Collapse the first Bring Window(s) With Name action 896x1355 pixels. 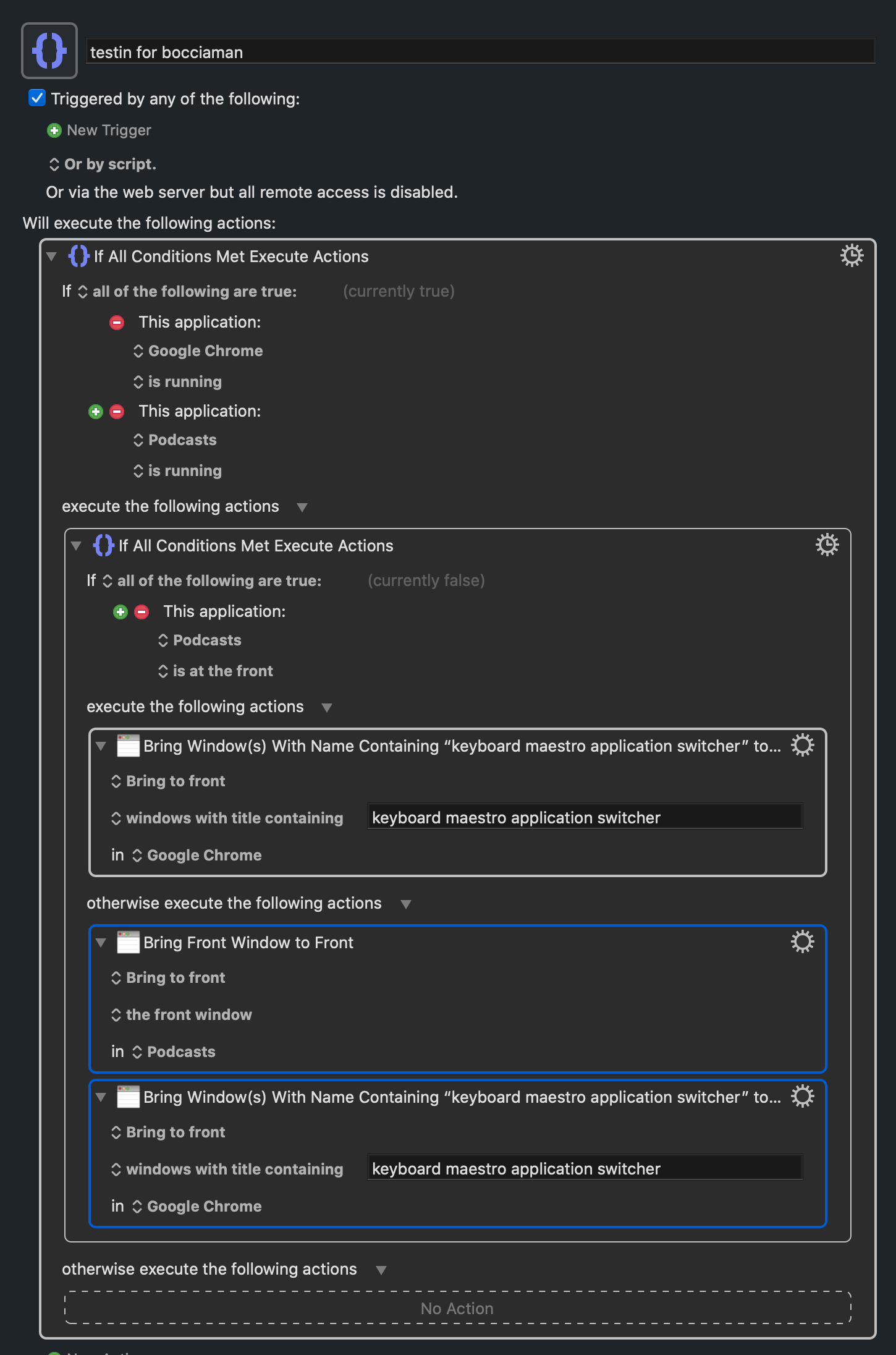(101, 746)
